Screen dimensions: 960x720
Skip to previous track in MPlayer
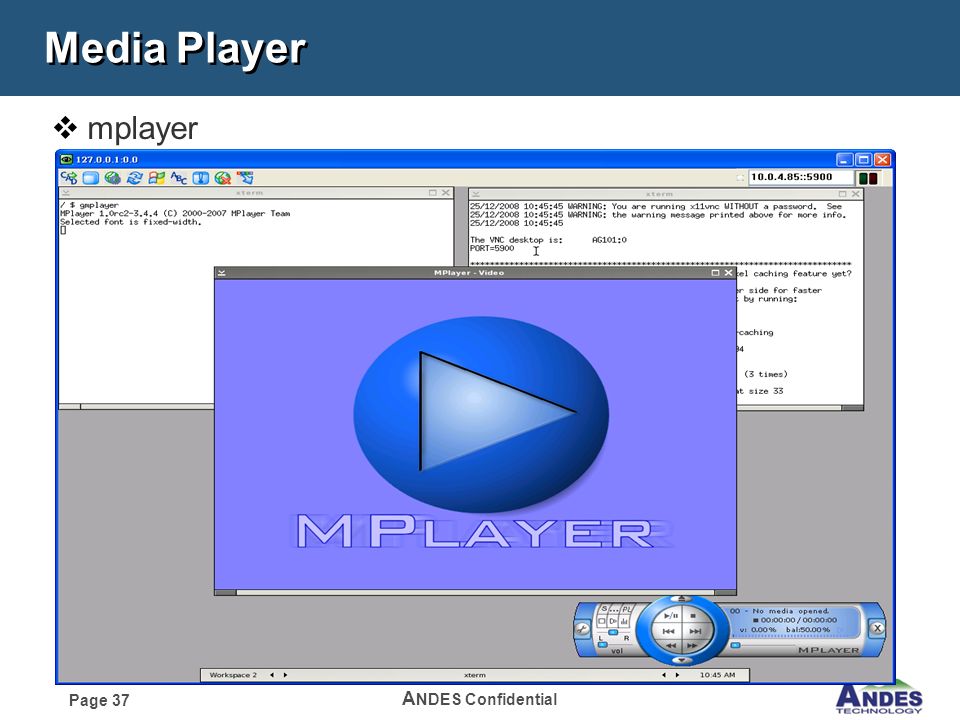669,631
